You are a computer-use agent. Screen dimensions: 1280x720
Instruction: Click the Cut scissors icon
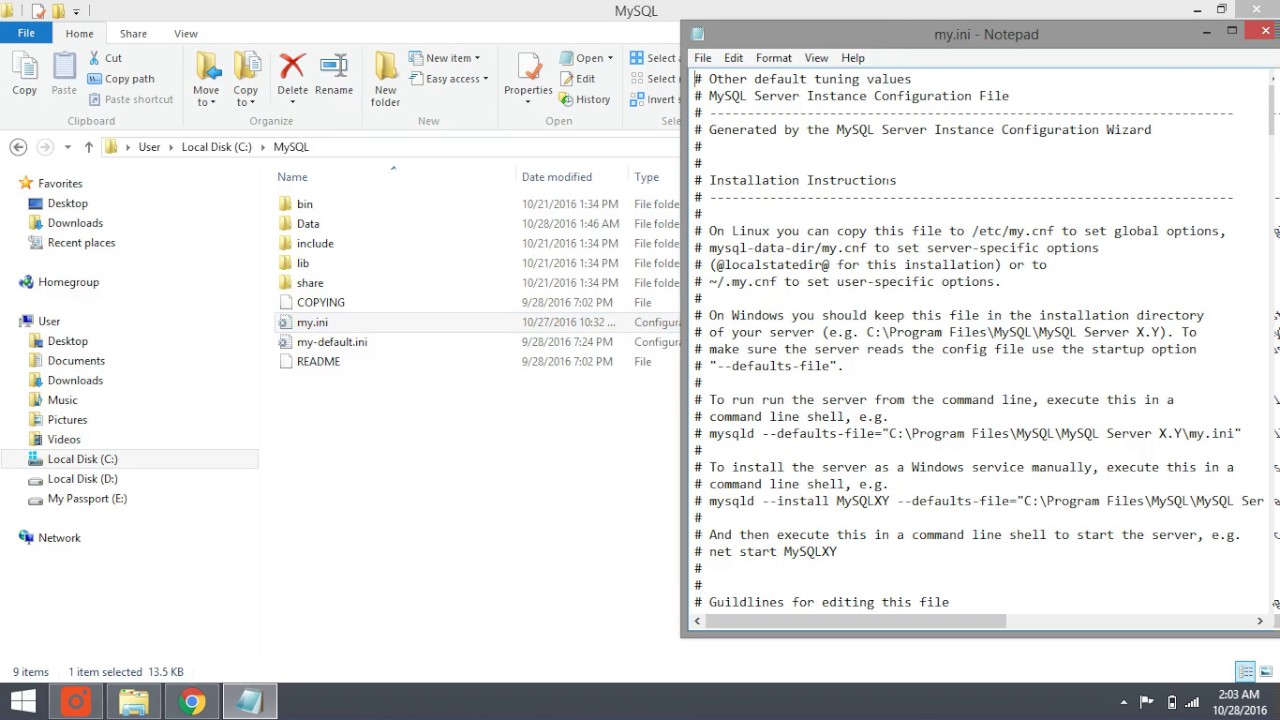96,58
